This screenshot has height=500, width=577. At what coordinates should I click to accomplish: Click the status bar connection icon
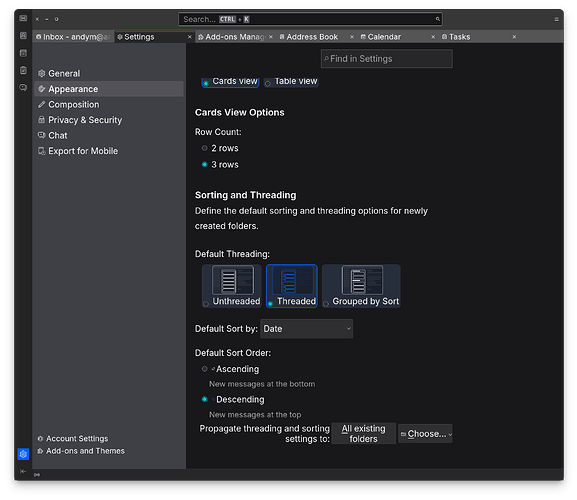click(37, 475)
